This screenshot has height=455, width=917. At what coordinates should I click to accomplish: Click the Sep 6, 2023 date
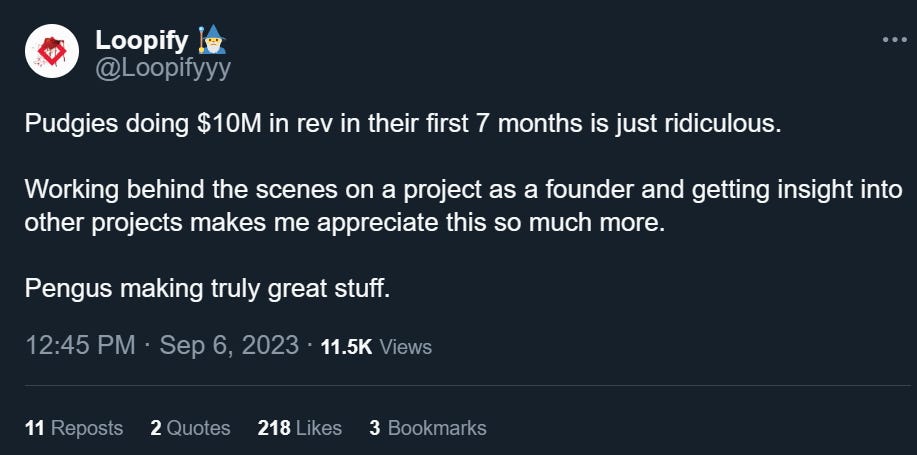click(229, 345)
